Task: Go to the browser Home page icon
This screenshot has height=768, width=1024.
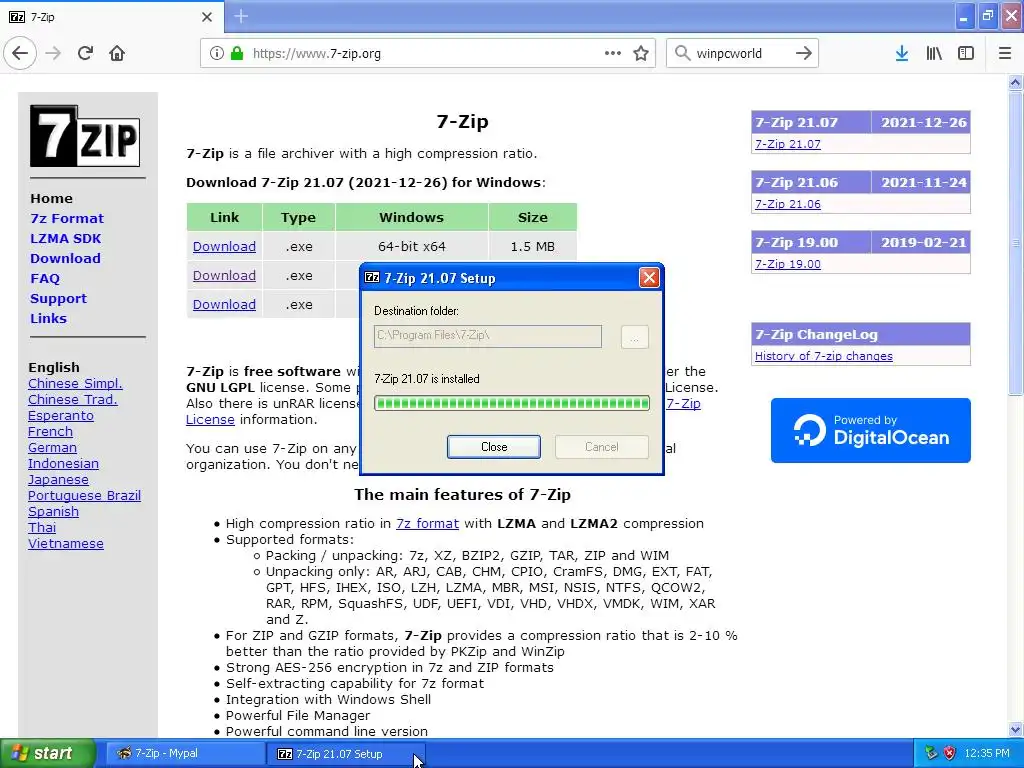Action: 117,54
